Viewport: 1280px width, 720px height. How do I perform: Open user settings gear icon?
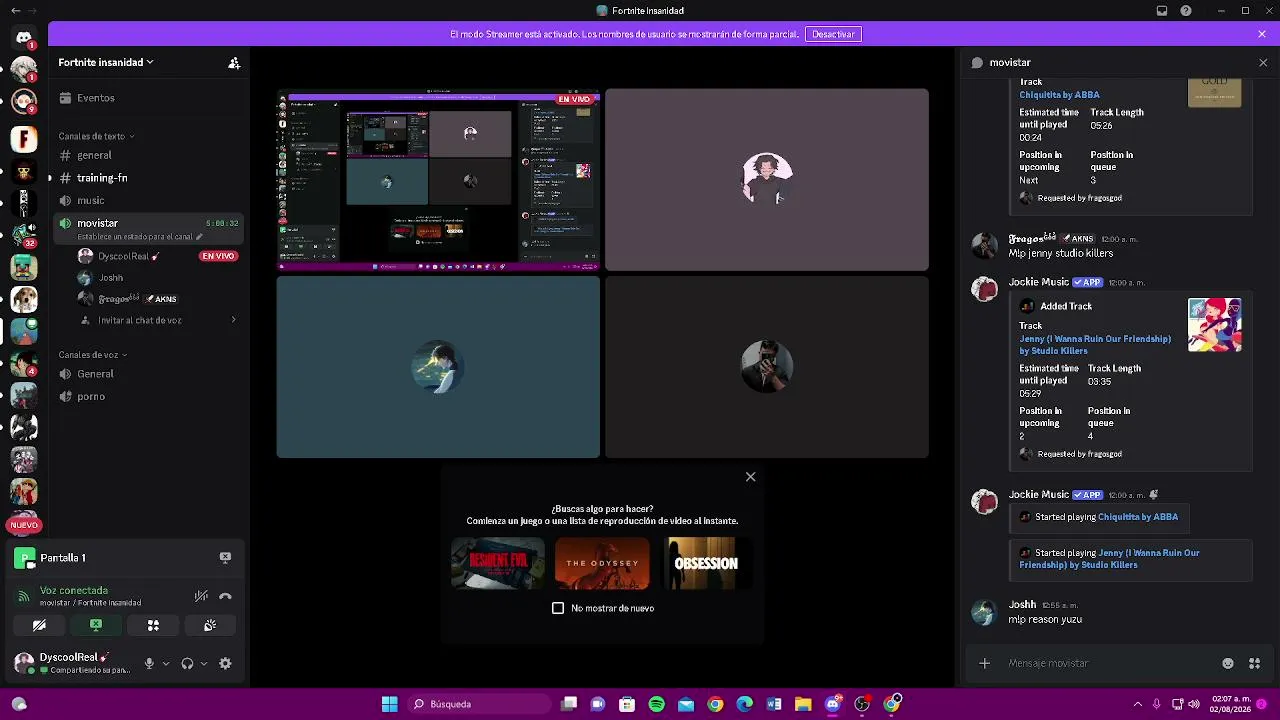click(x=225, y=663)
